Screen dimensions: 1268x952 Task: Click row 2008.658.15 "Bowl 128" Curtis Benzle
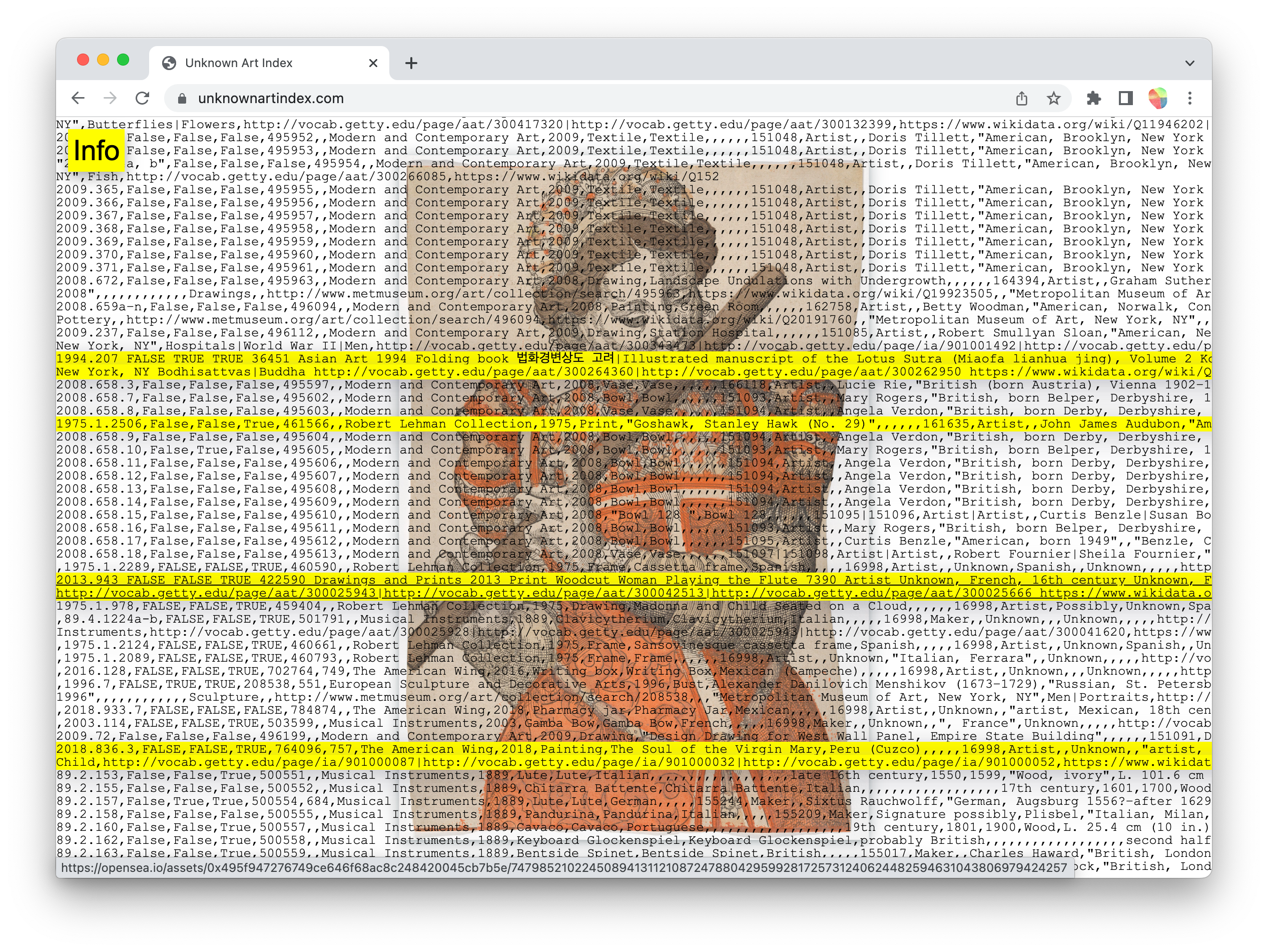point(633,515)
